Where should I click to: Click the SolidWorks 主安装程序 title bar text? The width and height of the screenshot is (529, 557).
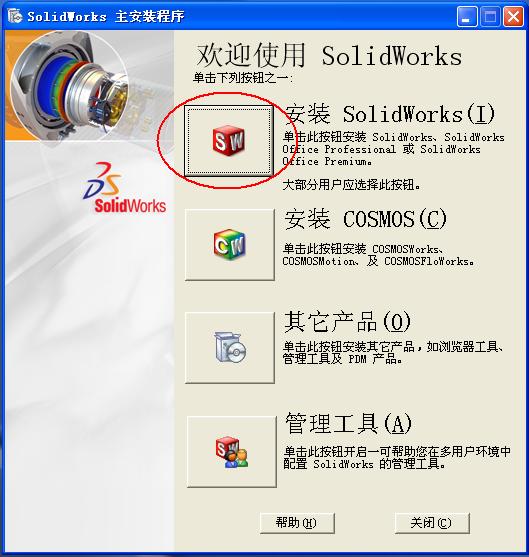[x=106, y=17]
